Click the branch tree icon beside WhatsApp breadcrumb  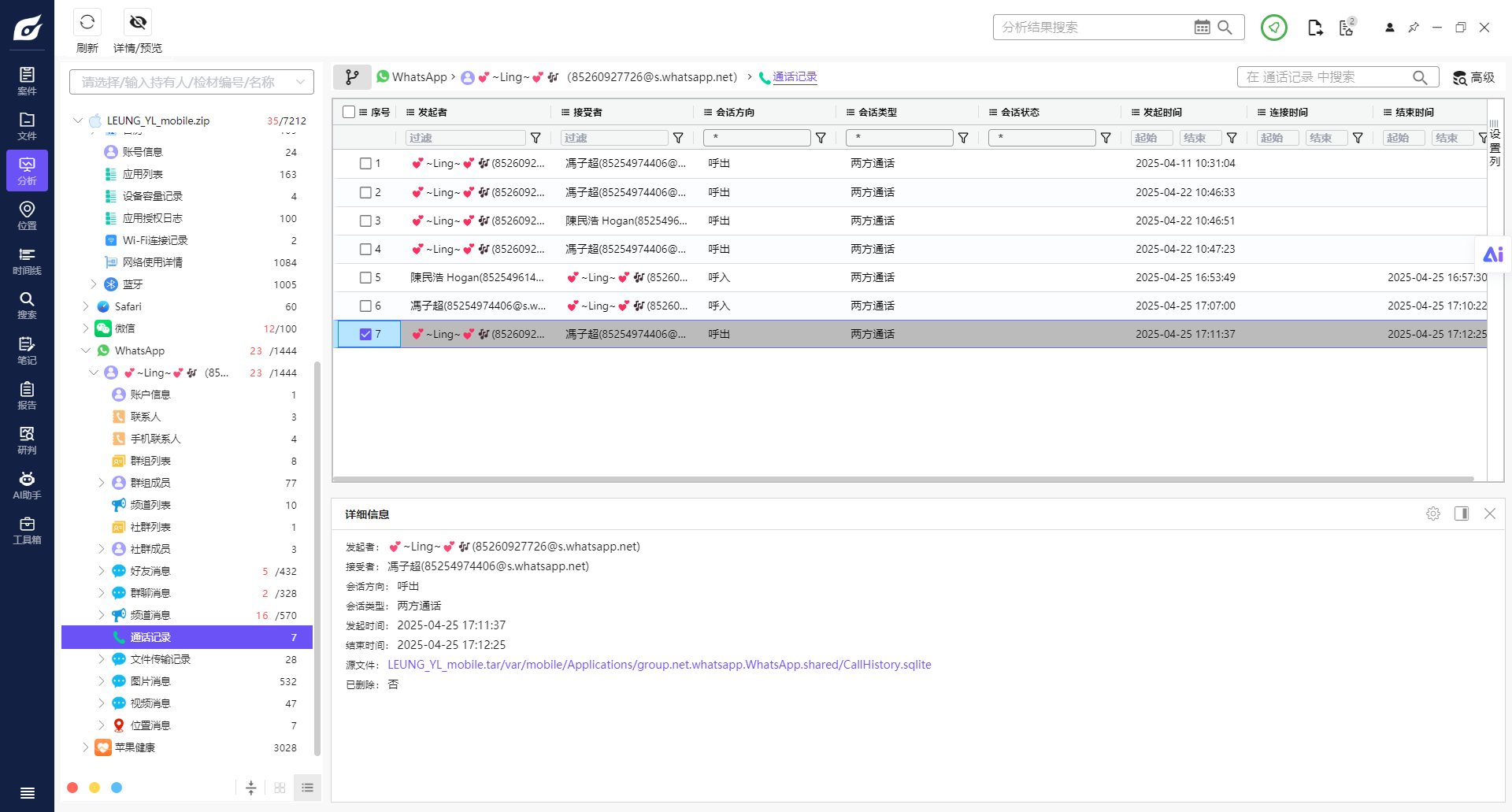(352, 77)
